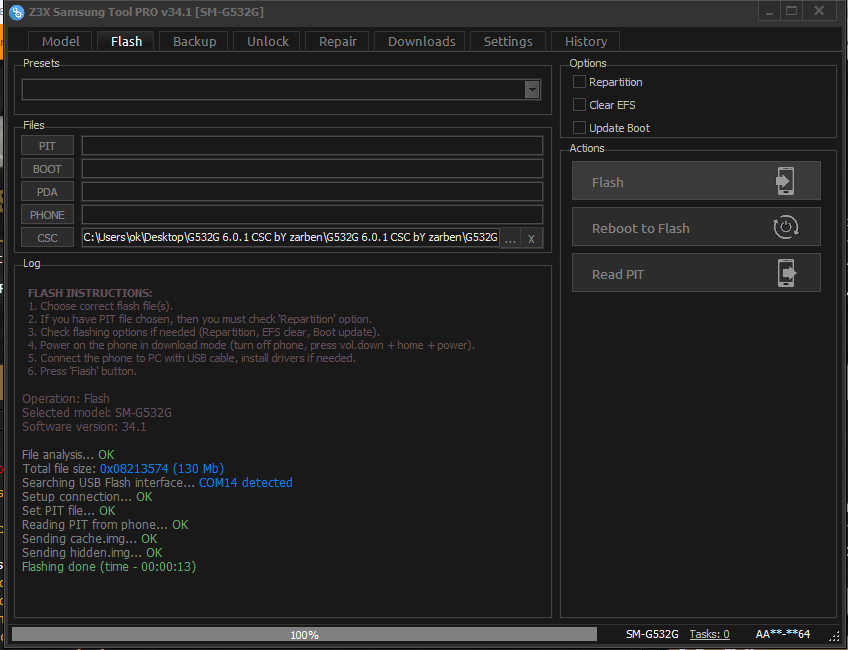
Task: Check the Update Boot option
Action: [x=579, y=128]
